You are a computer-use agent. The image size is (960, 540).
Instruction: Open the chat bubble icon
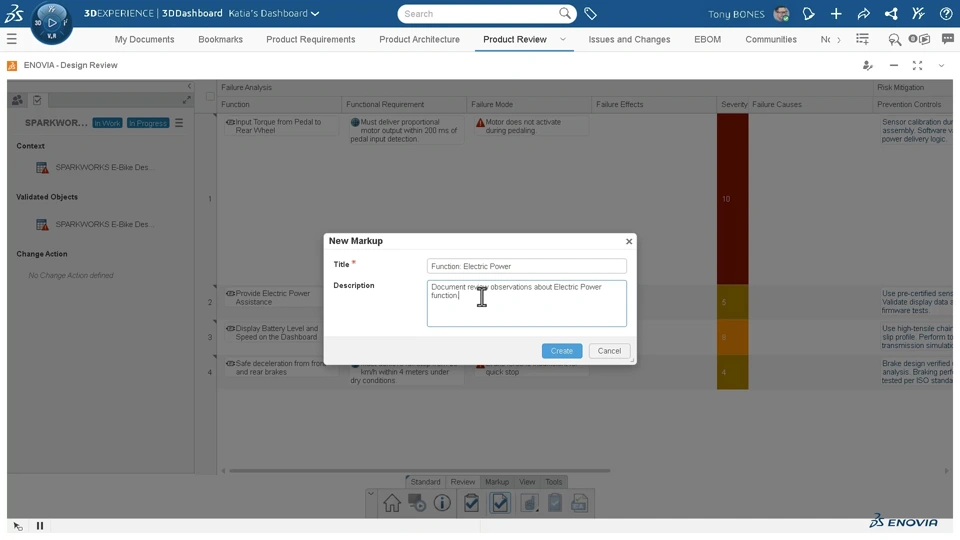tap(948, 39)
